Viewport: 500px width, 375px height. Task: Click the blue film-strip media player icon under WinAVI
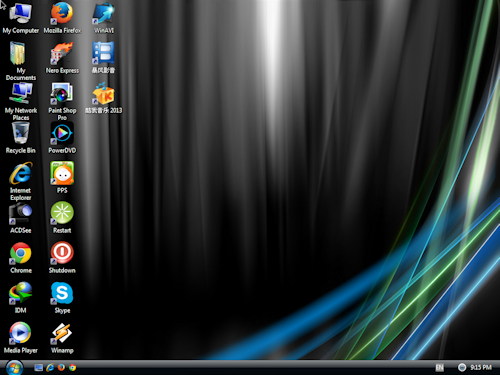pos(103,53)
